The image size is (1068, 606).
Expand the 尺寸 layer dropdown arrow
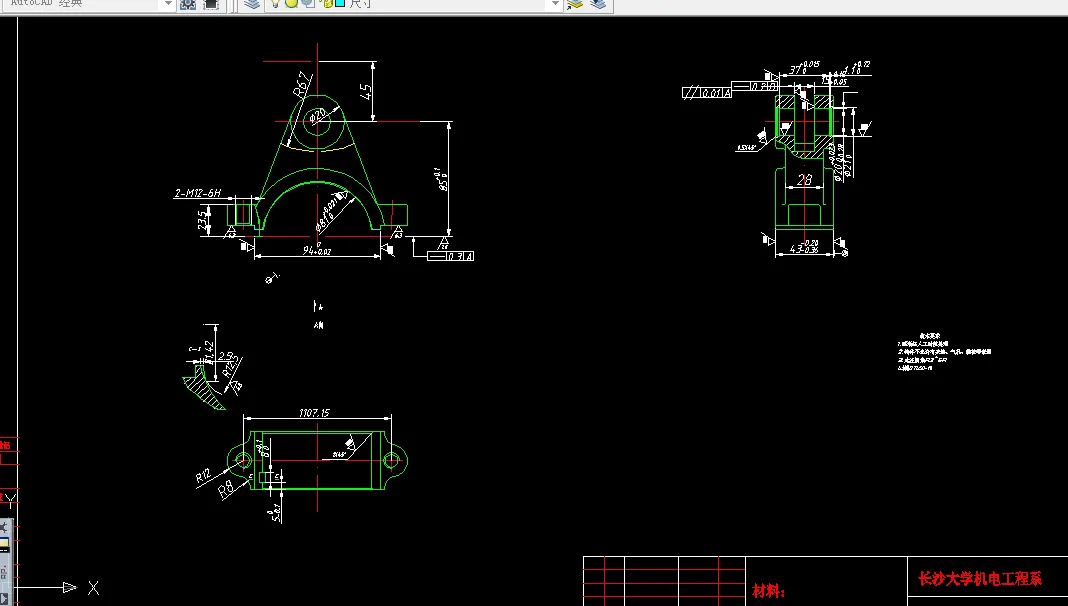click(555, 4)
